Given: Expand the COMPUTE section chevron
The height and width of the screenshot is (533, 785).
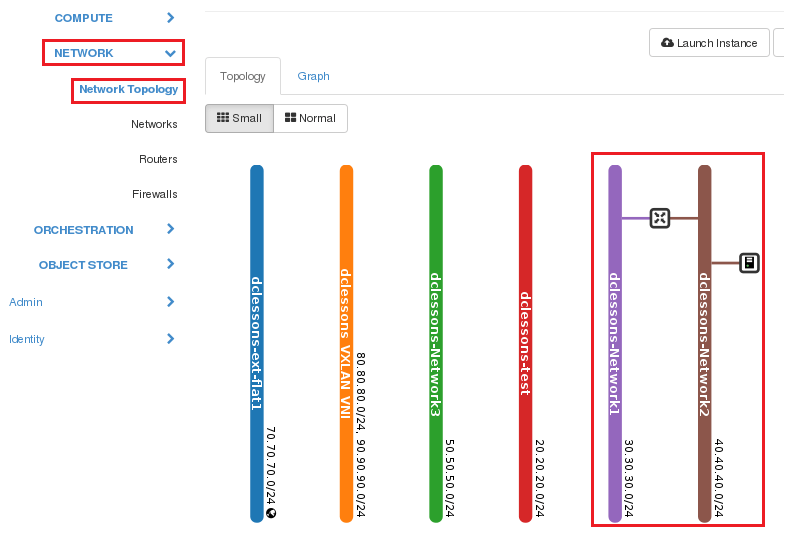Looking at the screenshot, I should (170, 18).
